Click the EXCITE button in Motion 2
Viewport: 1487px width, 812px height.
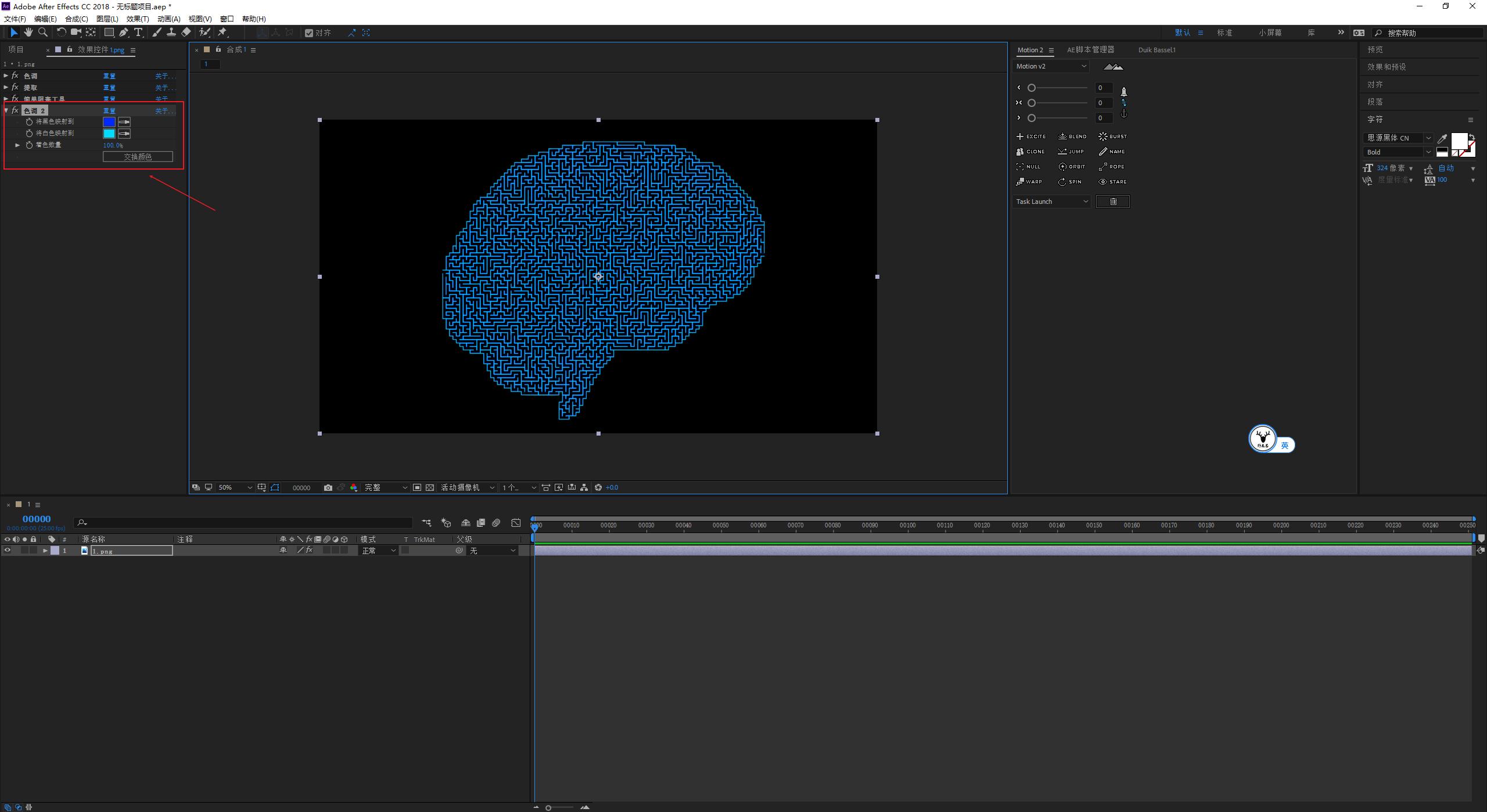pyautogui.click(x=1031, y=136)
